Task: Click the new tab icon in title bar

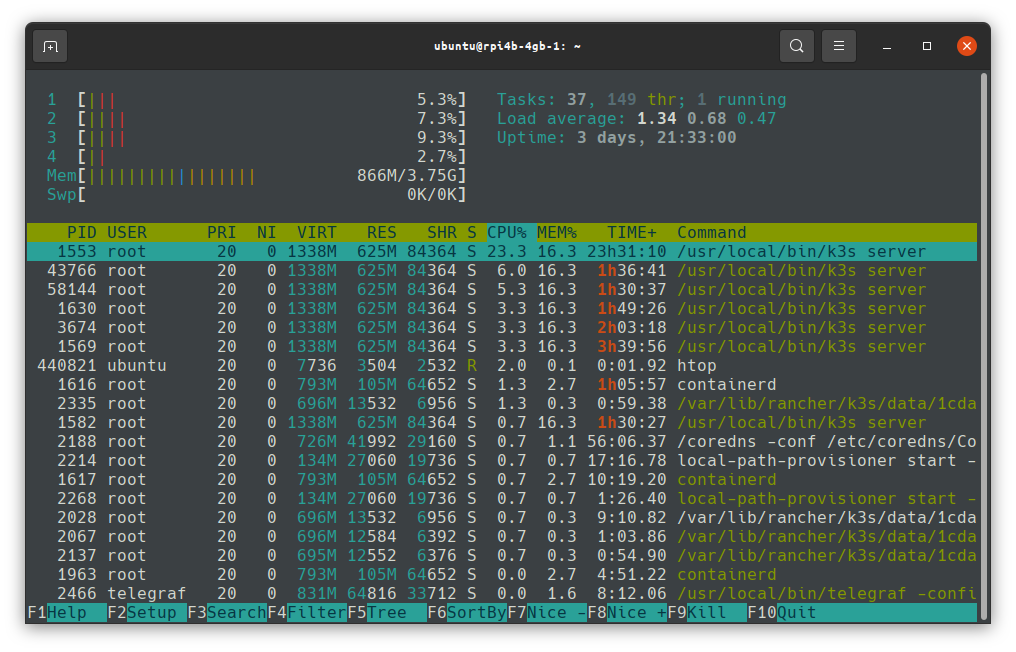Action: tap(50, 46)
